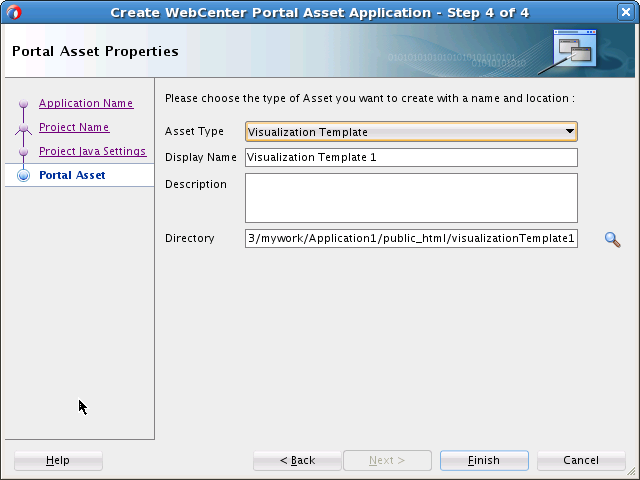Go back with the Back button

click(297, 460)
